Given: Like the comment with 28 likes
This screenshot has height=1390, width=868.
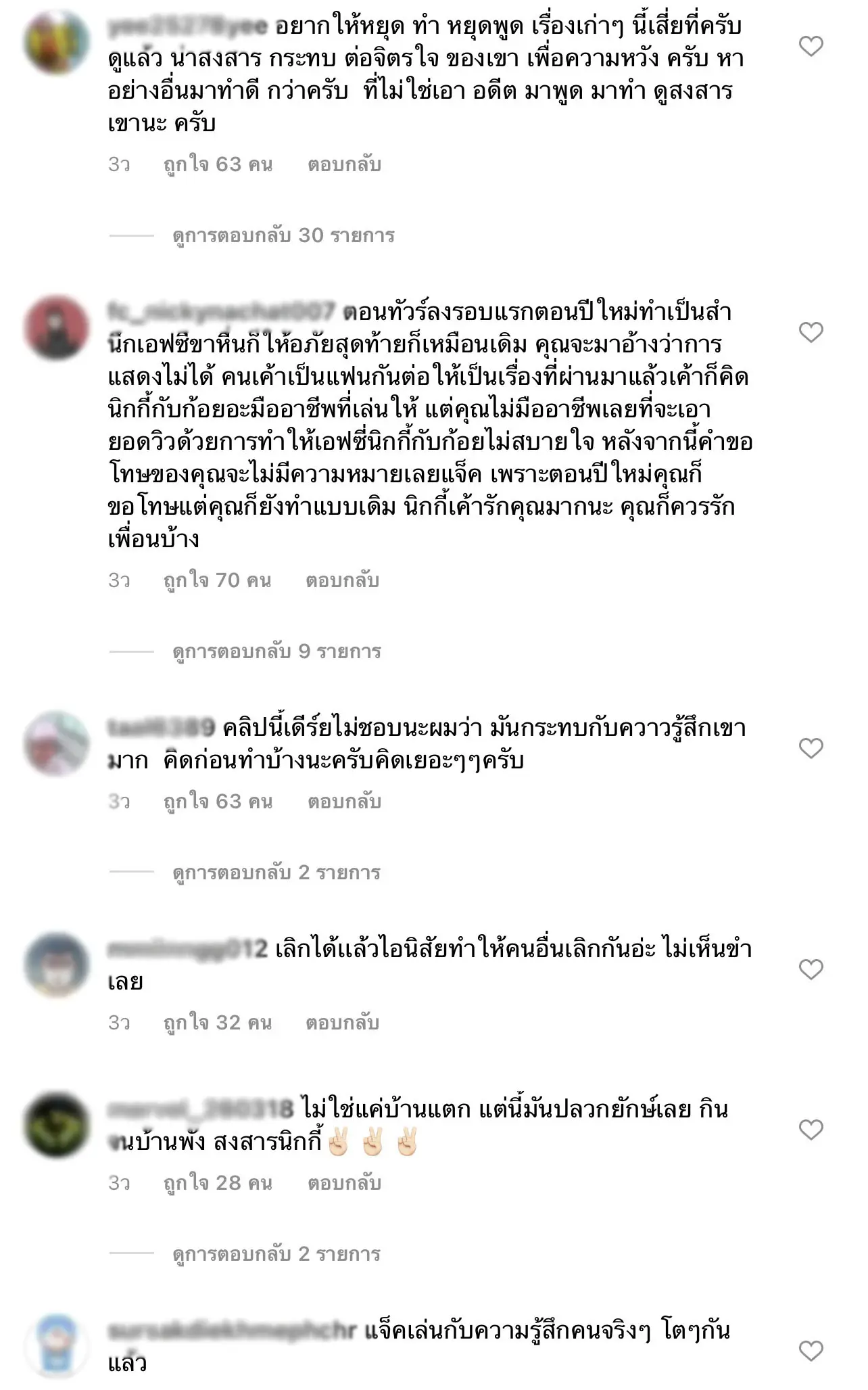Looking at the screenshot, I should tap(811, 1130).
